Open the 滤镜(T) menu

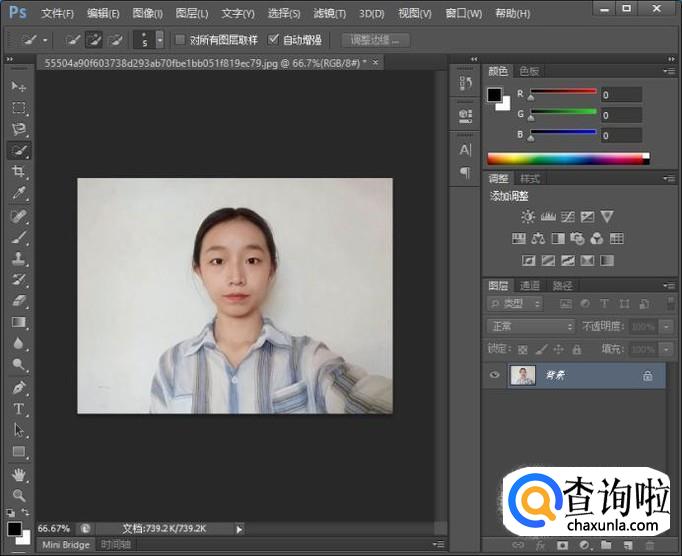pos(329,14)
